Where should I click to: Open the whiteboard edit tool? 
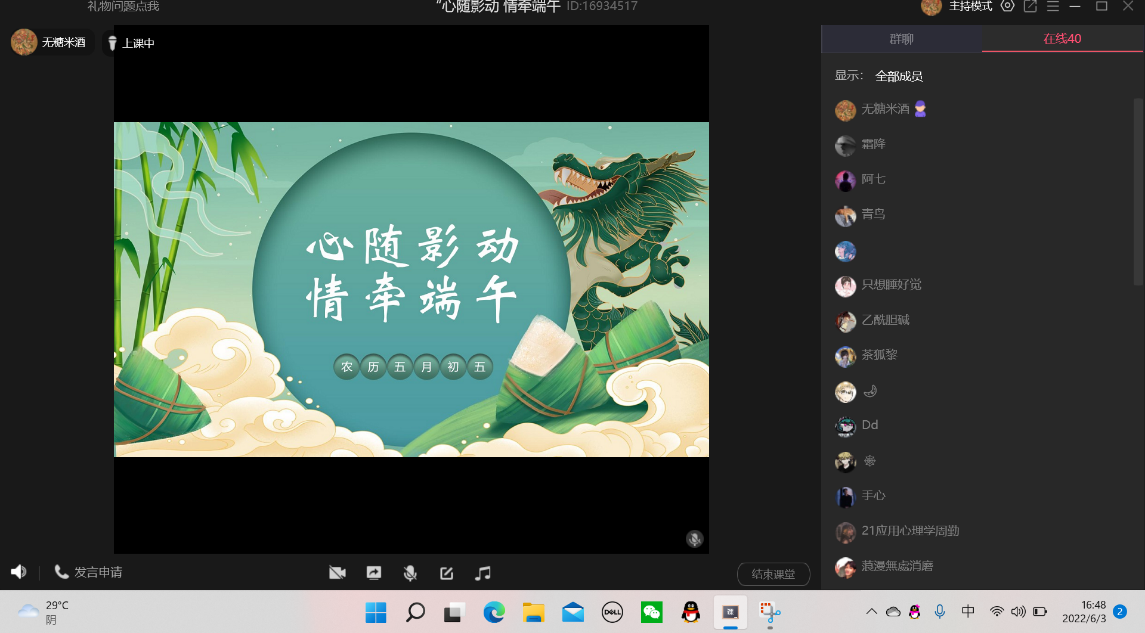[x=447, y=573]
